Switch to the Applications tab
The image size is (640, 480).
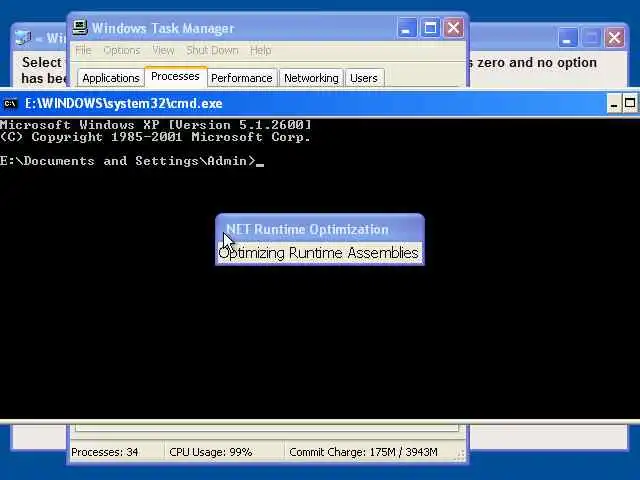point(111,78)
